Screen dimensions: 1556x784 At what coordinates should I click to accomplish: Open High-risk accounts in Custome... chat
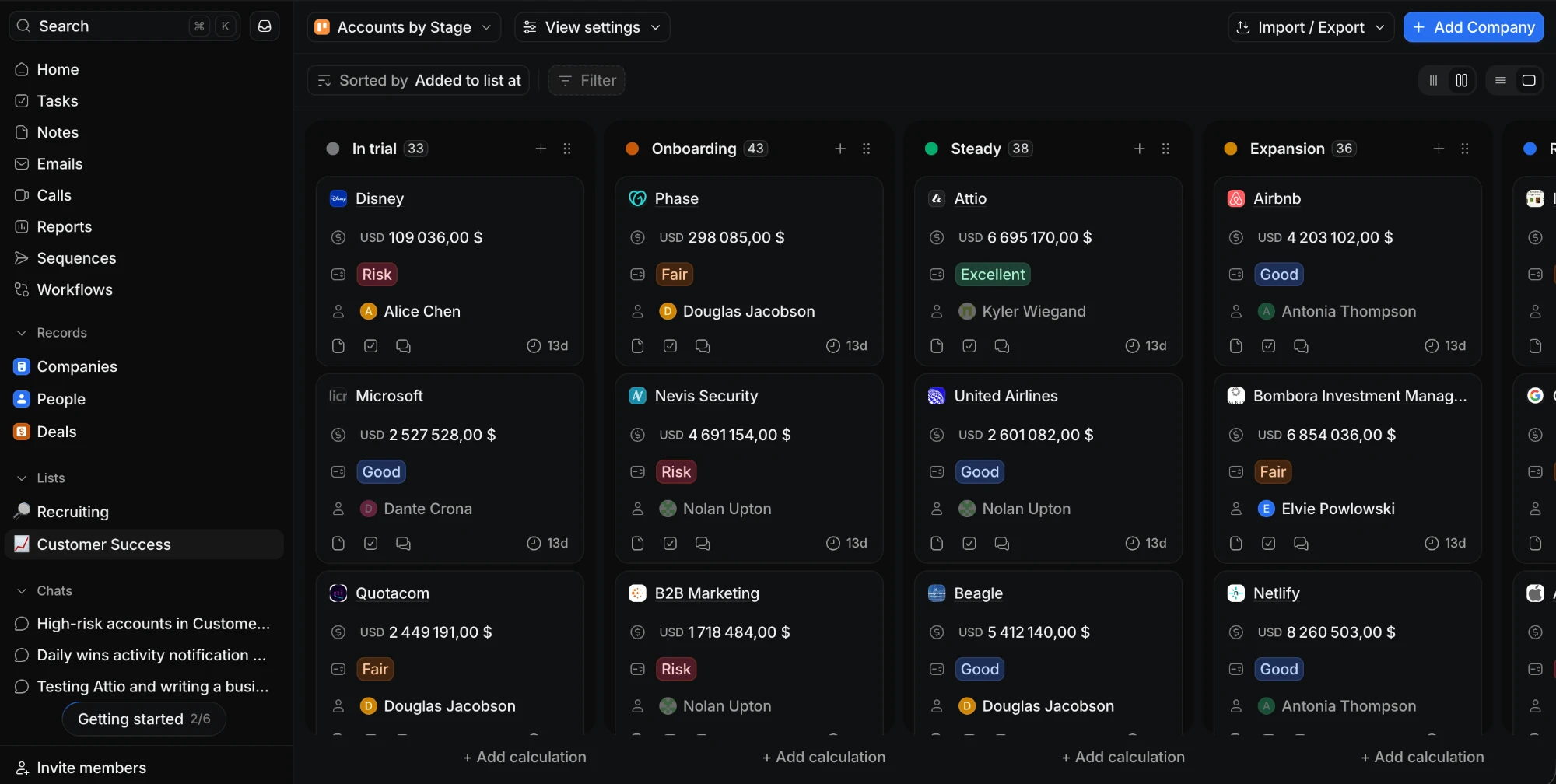tap(145, 624)
